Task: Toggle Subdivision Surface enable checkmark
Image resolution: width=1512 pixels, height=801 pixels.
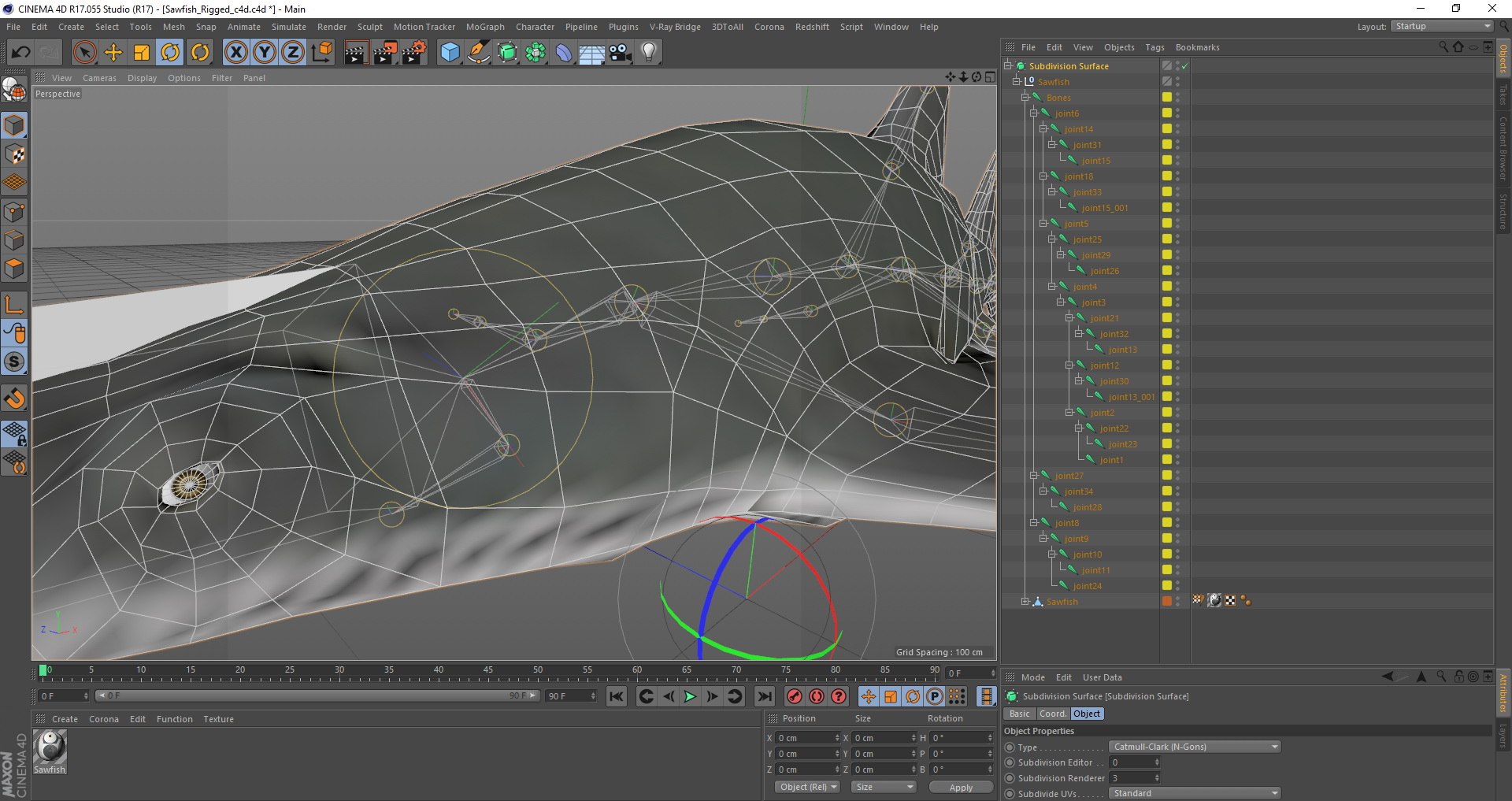Action: click(1185, 66)
